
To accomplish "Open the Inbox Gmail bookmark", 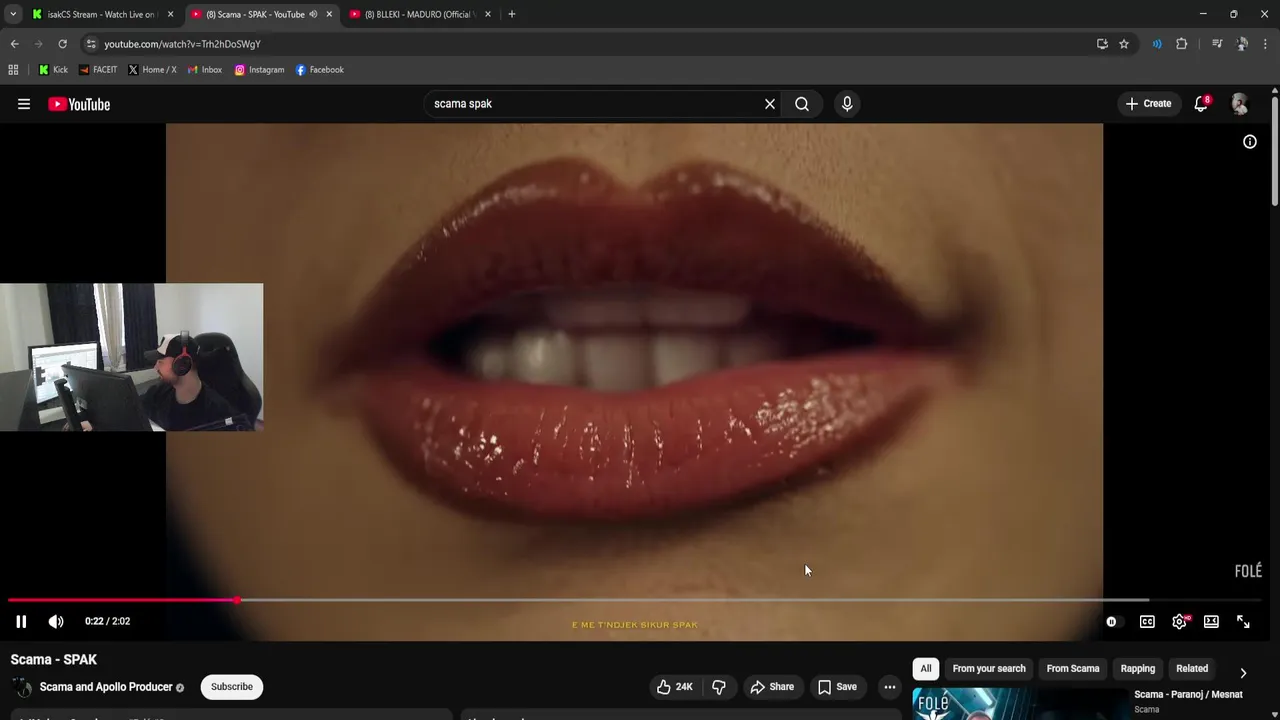I will pyautogui.click(x=205, y=70).
